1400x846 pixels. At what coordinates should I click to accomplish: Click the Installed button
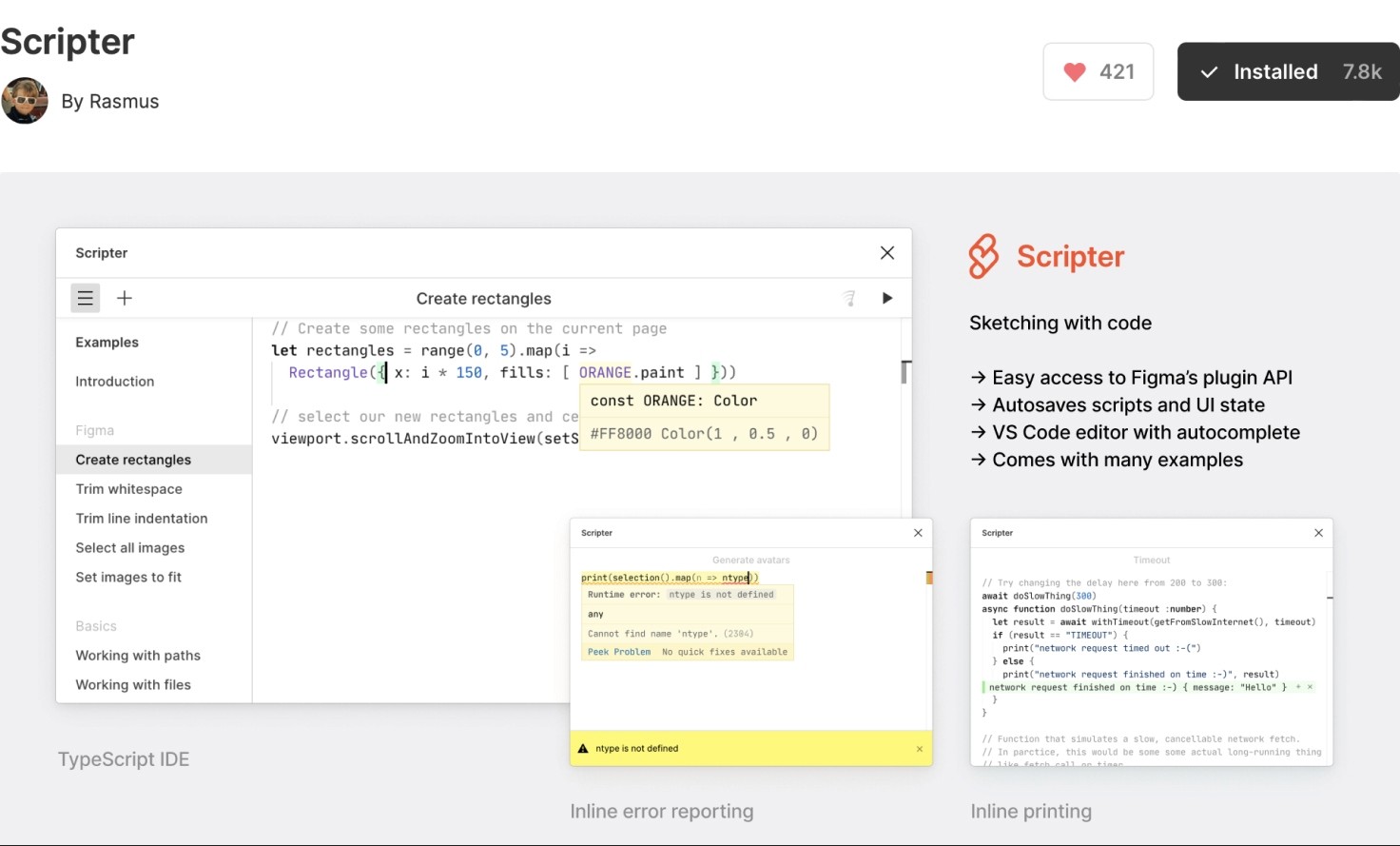[x=1288, y=71]
